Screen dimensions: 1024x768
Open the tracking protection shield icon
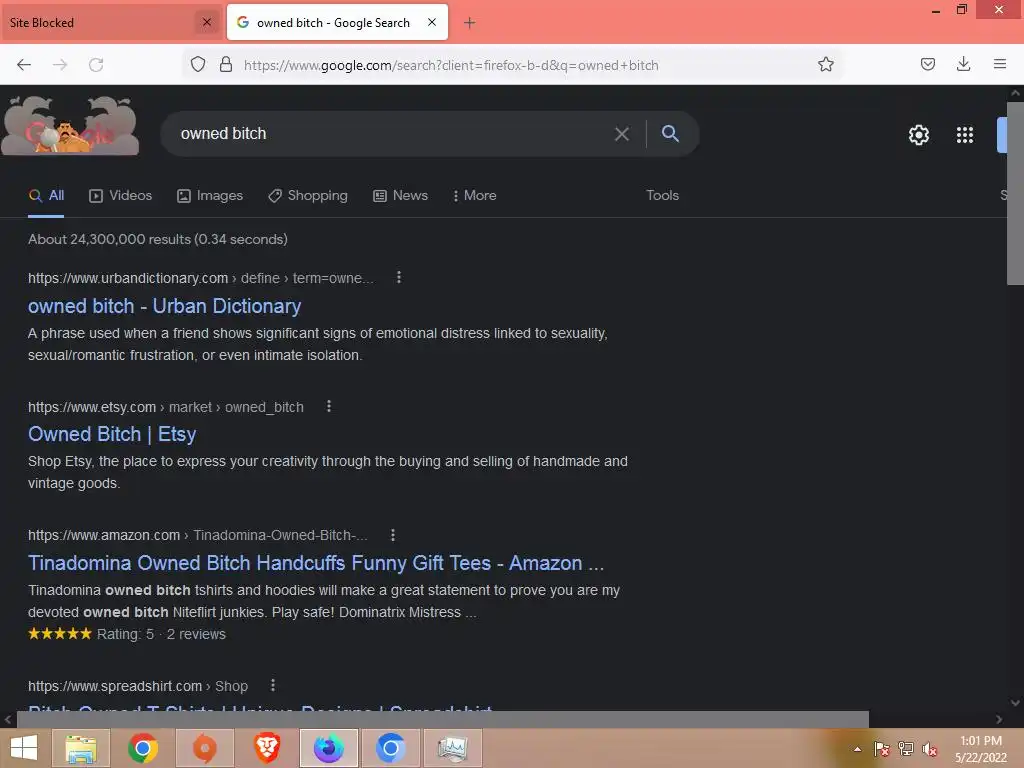tap(198, 64)
